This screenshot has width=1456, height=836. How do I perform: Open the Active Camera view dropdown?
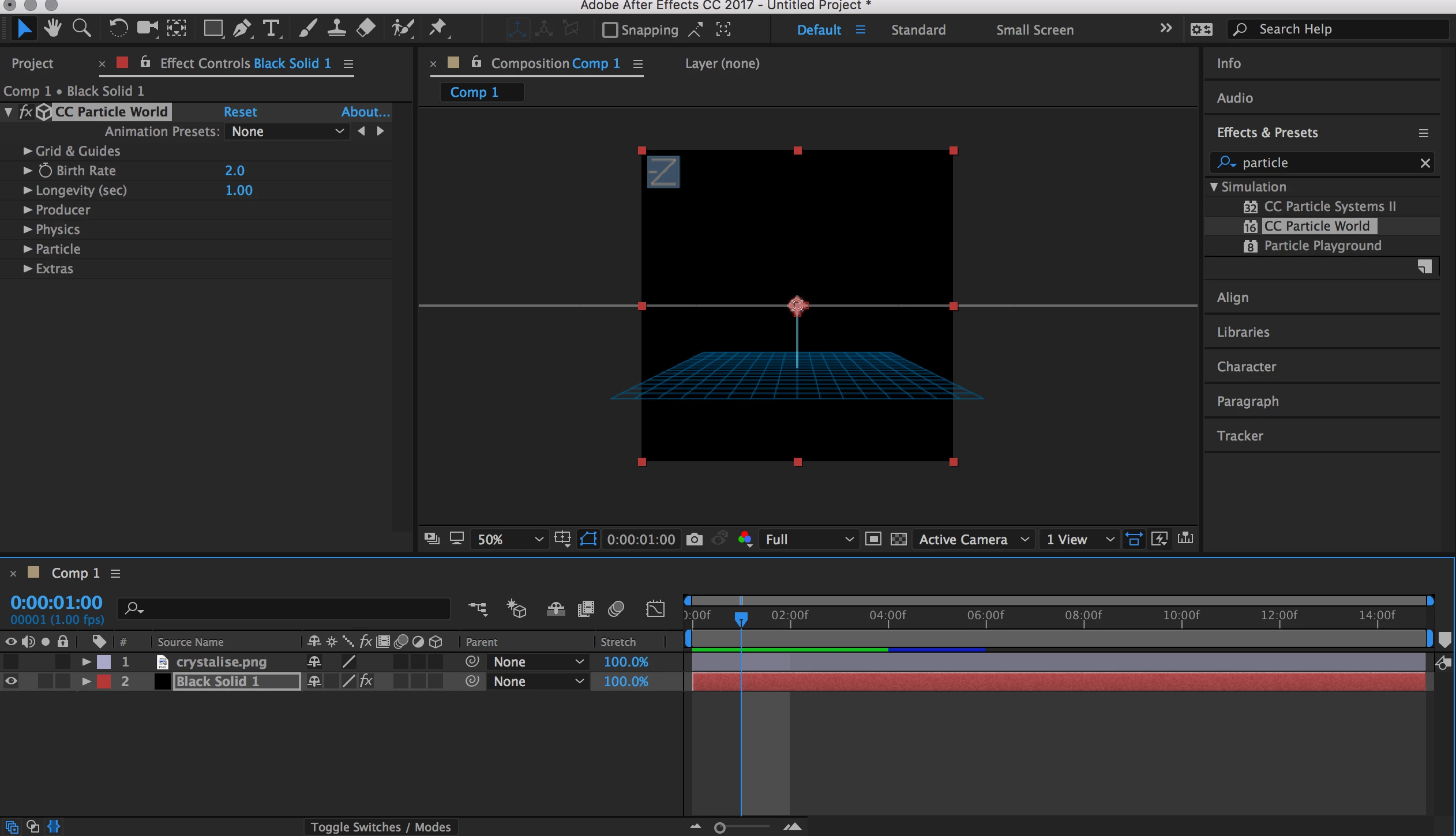(x=973, y=539)
